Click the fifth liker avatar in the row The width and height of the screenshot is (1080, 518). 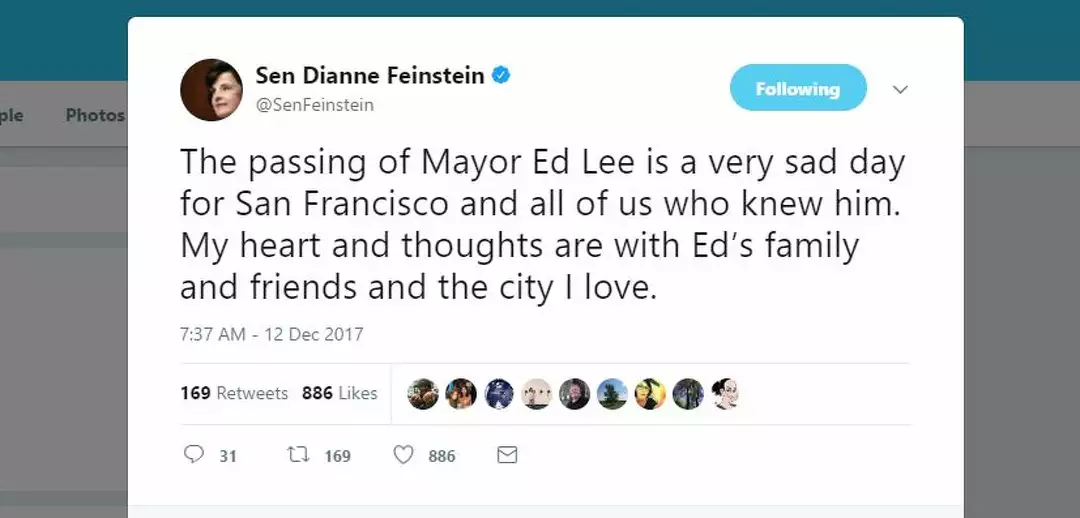574,394
